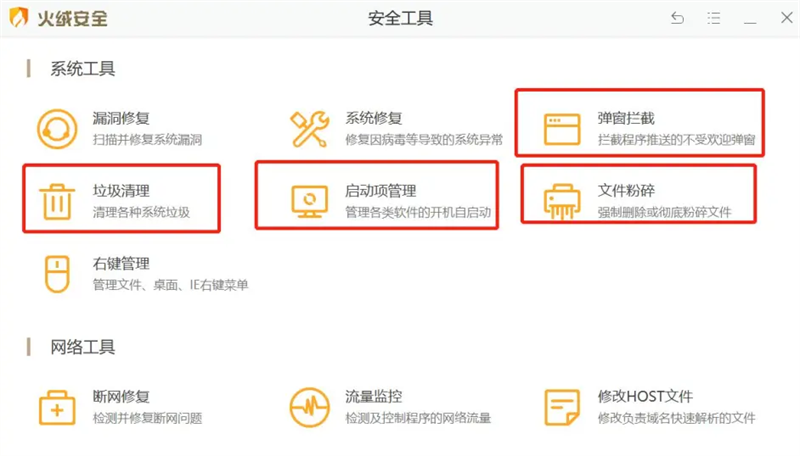
Task: Click description 拦截程序推送的不受欢迎弹窗
Action: tap(677, 140)
